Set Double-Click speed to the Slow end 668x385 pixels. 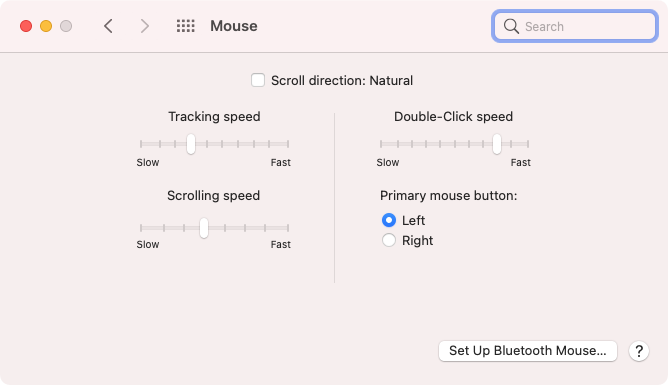[x=381, y=144]
